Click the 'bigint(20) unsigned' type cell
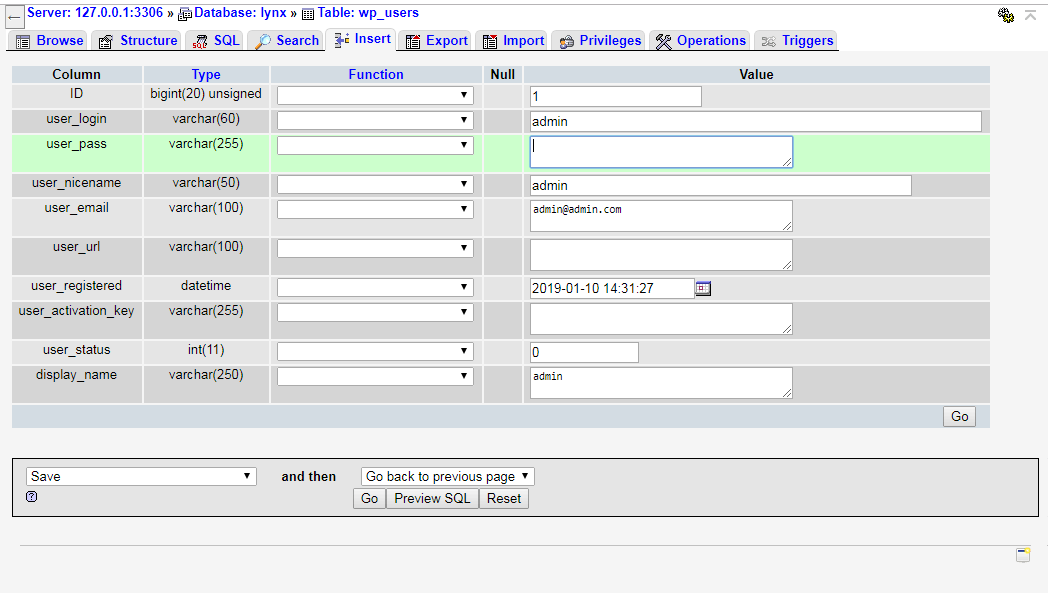Image resolution: width=1048 pixels, height=593 pixels. click(206, 94)
